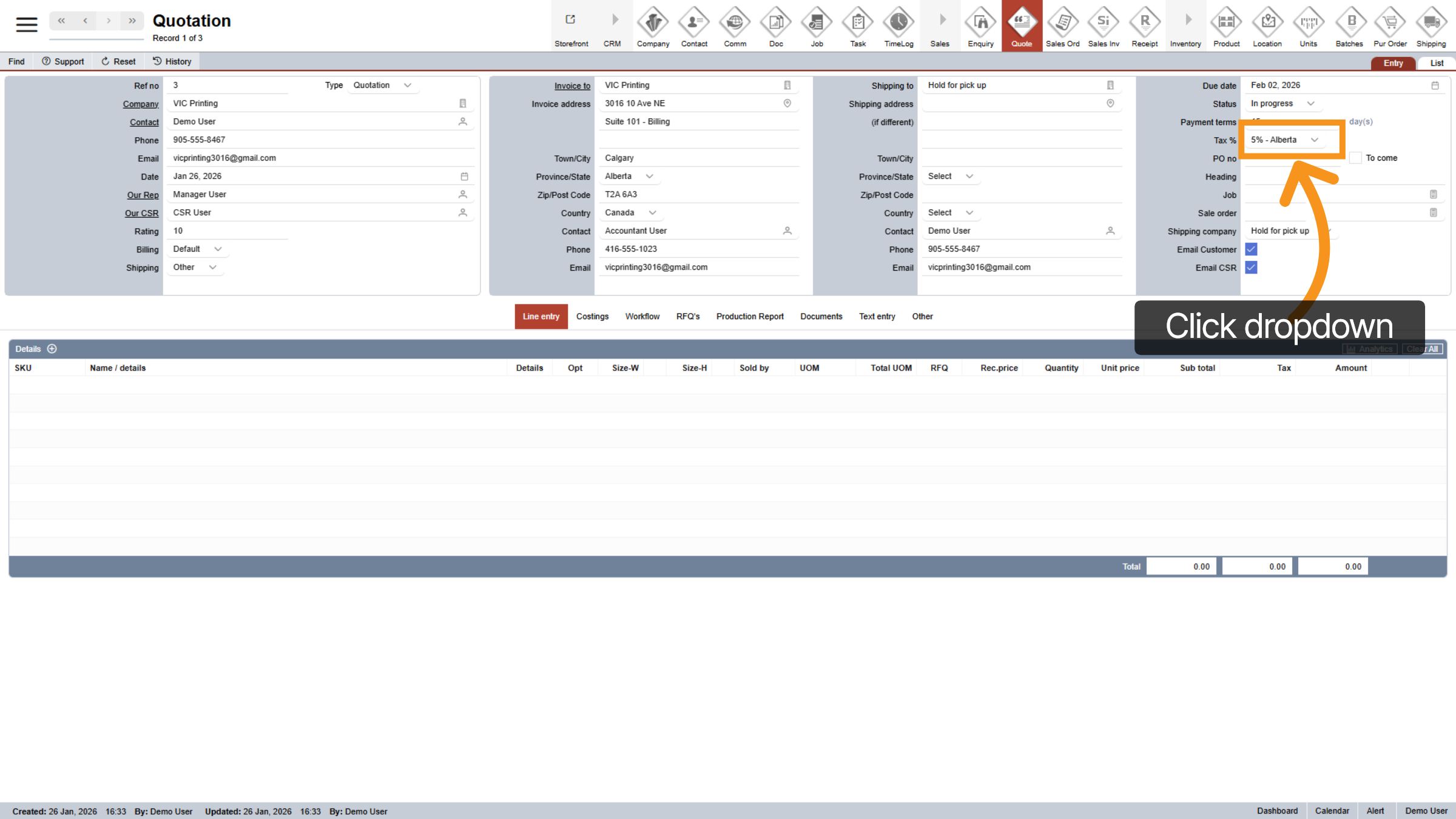Uncheck the Email CSR checkbox
Image resolution: width=1456 pixels, height=819 pixels.
(1251, 268)
